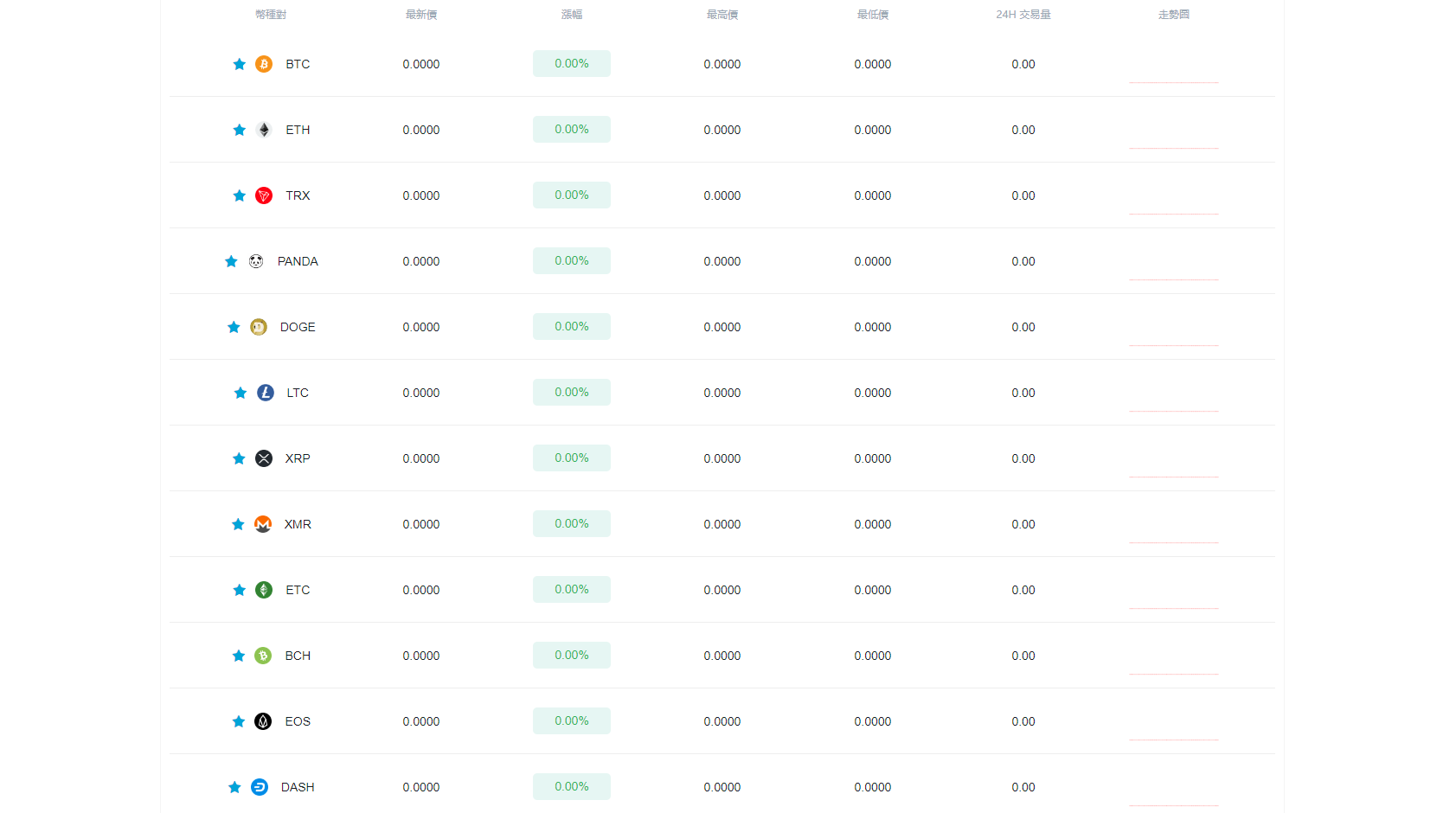
Task: Click the XRP 0.00% change badge
Action: pyautogui.click(x=572, y=458)
